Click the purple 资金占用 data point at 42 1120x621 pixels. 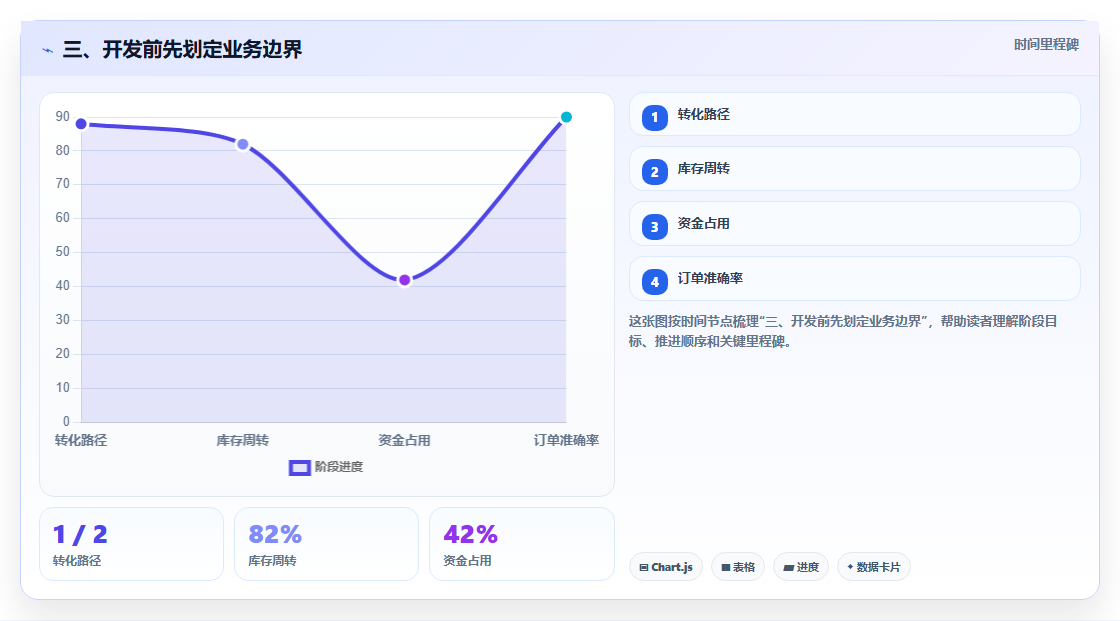pos(404,280)
